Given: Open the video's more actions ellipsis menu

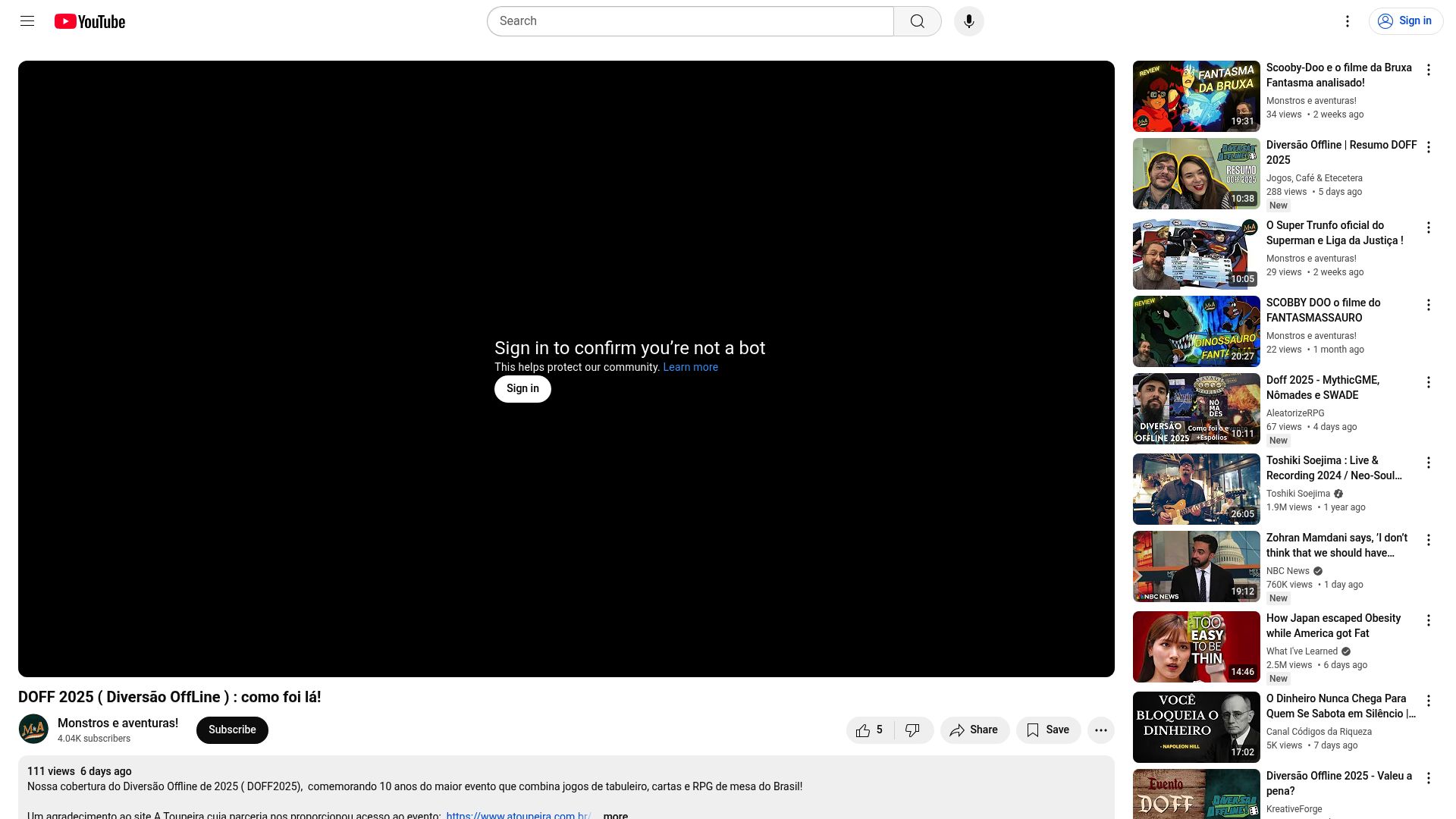Looking at the screenshot, I should [x=1100, y=730].
